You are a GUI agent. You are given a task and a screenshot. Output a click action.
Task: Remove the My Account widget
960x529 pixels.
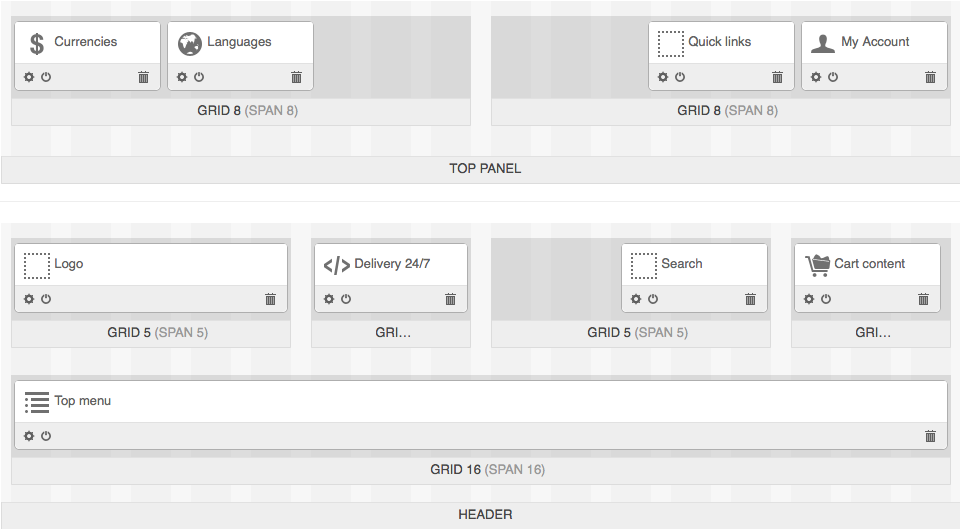pos(930,77)
